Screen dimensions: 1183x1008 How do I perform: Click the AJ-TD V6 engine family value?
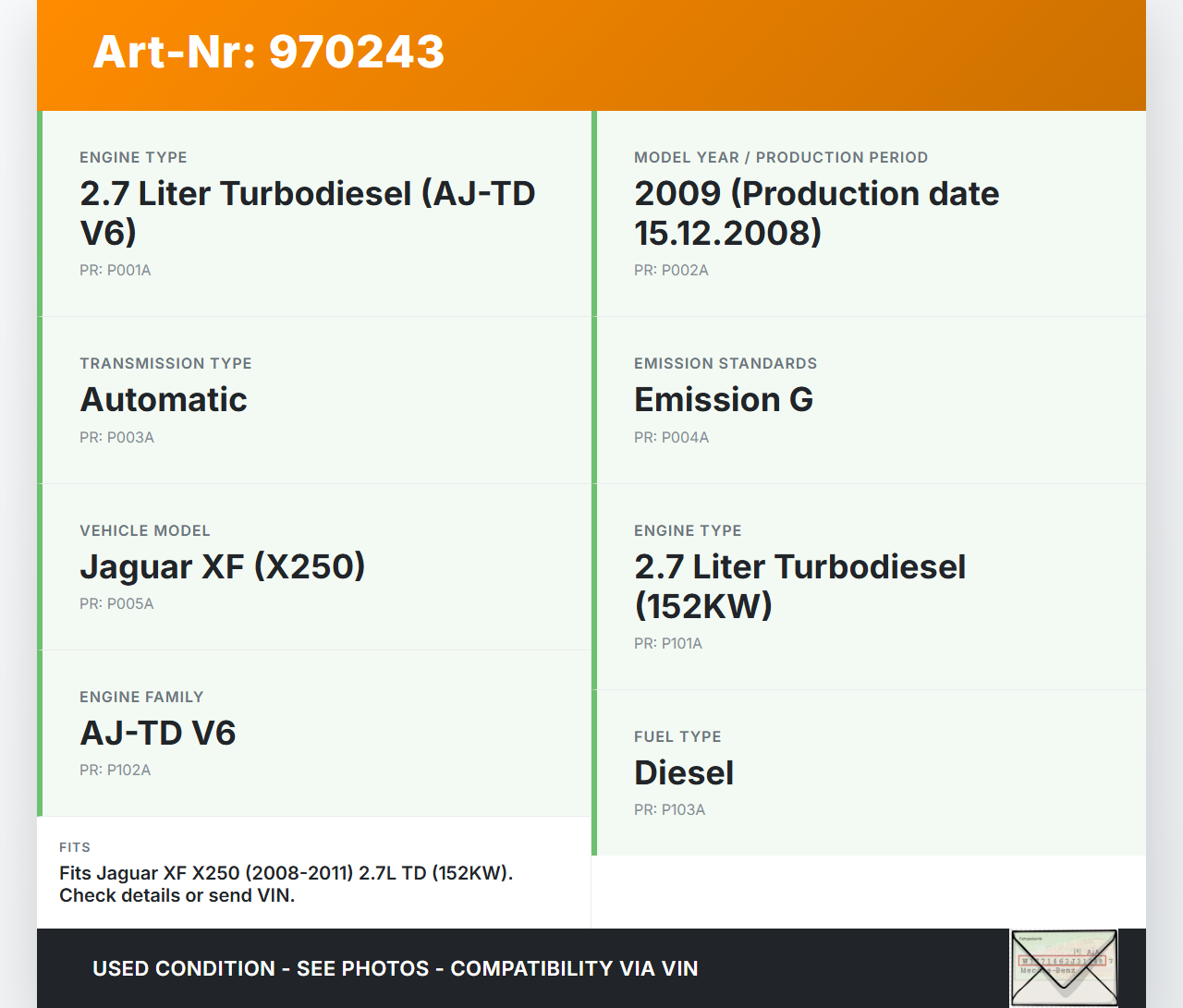158,733
